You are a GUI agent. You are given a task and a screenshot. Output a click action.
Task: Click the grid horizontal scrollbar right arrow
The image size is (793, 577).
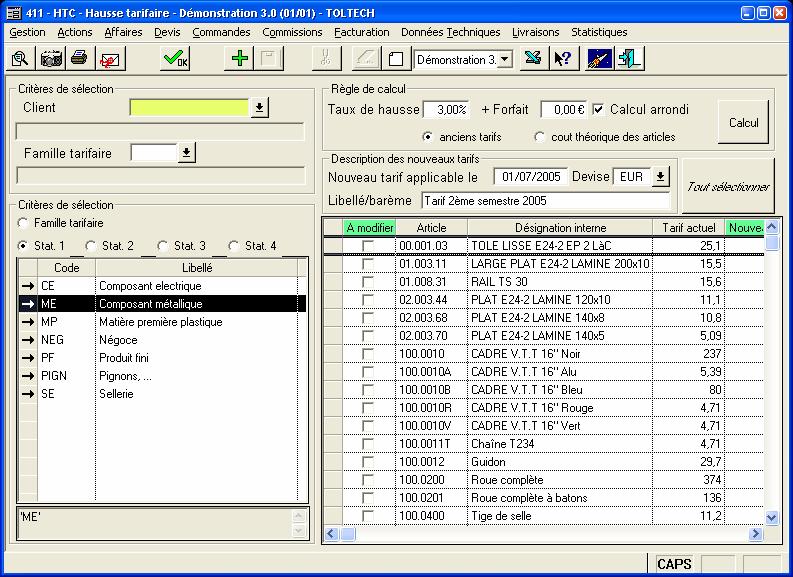click(756, 533)
